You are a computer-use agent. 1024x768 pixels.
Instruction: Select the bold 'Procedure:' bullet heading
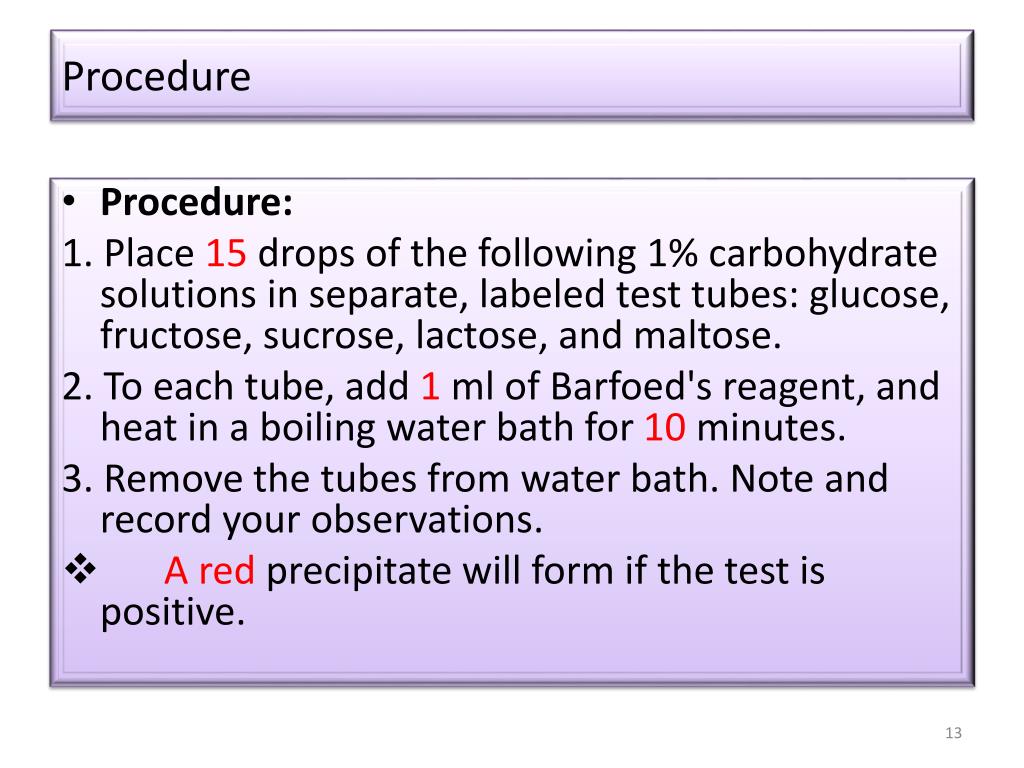point(197,202)
